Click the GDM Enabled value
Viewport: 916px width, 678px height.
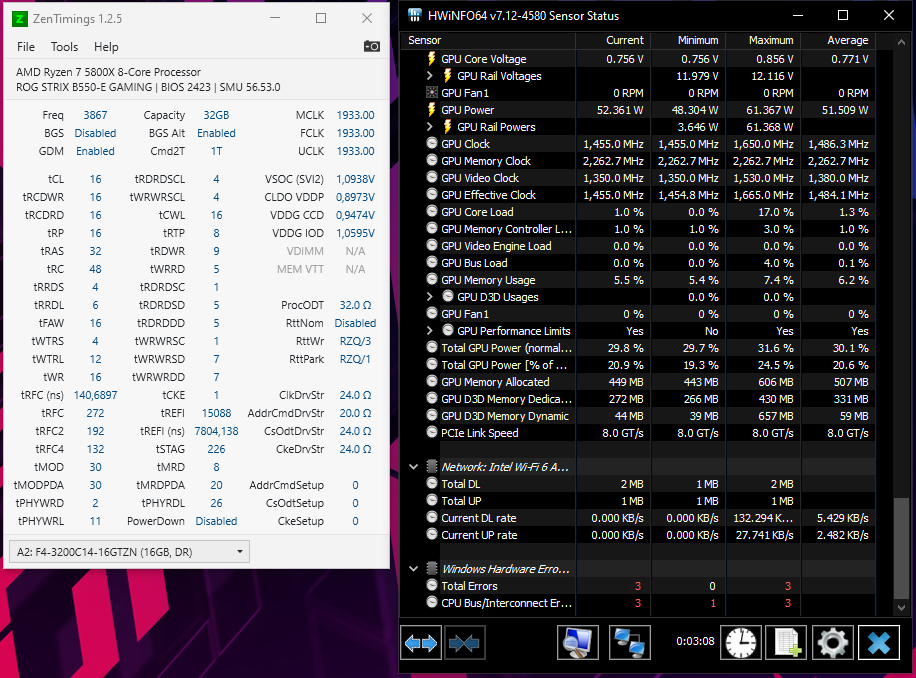95,151
